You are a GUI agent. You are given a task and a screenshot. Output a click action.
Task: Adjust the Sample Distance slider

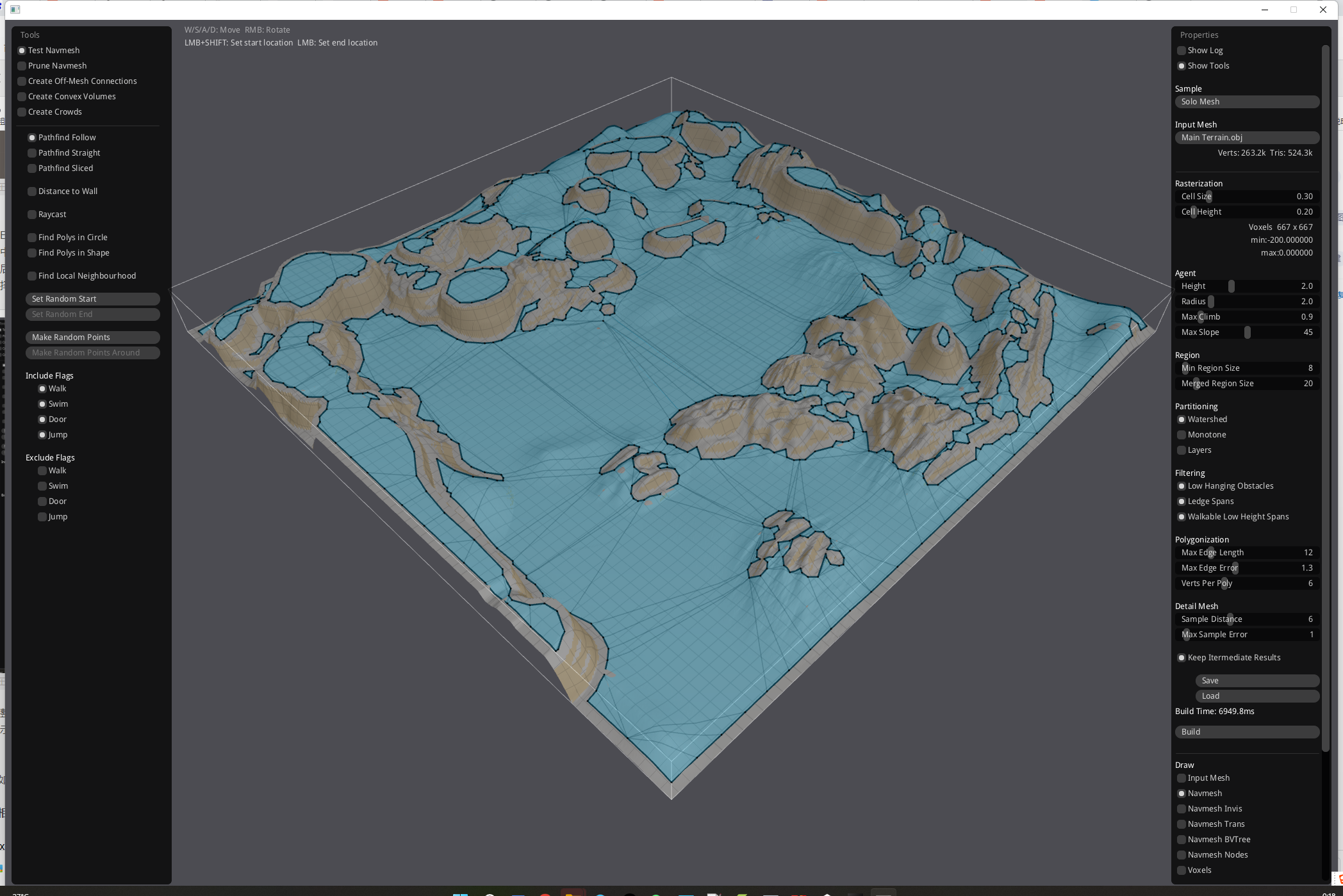coord(1247,619)
